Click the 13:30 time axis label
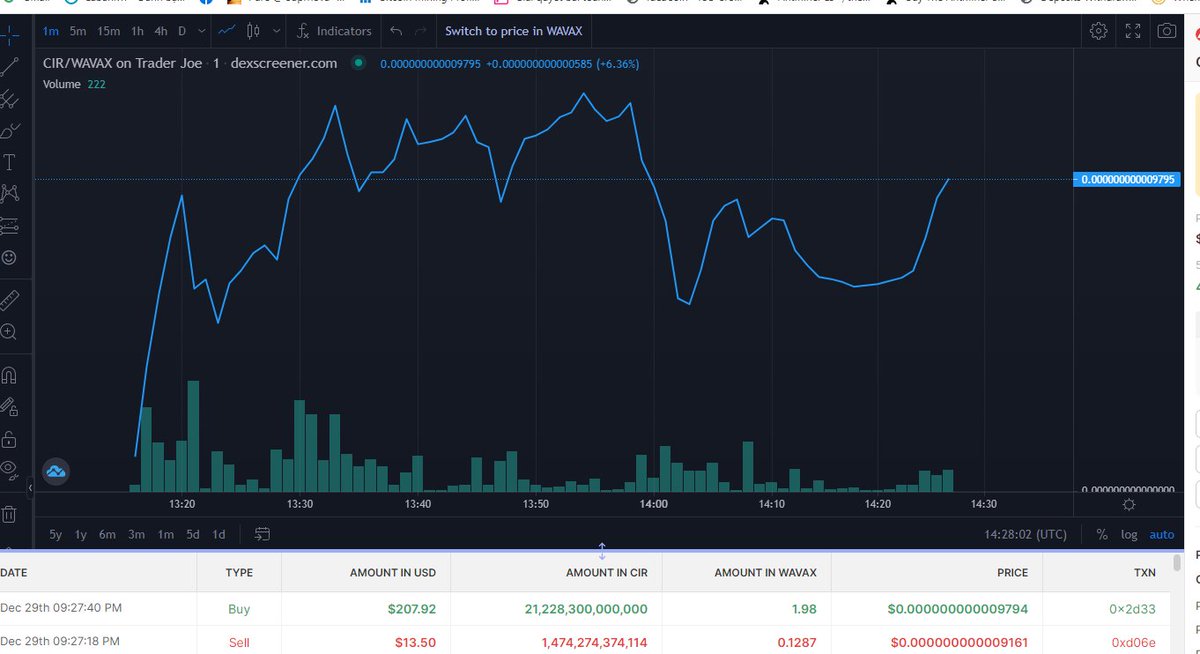The height and width of the screenshot is (654, 1200). (x=300, y=504)
